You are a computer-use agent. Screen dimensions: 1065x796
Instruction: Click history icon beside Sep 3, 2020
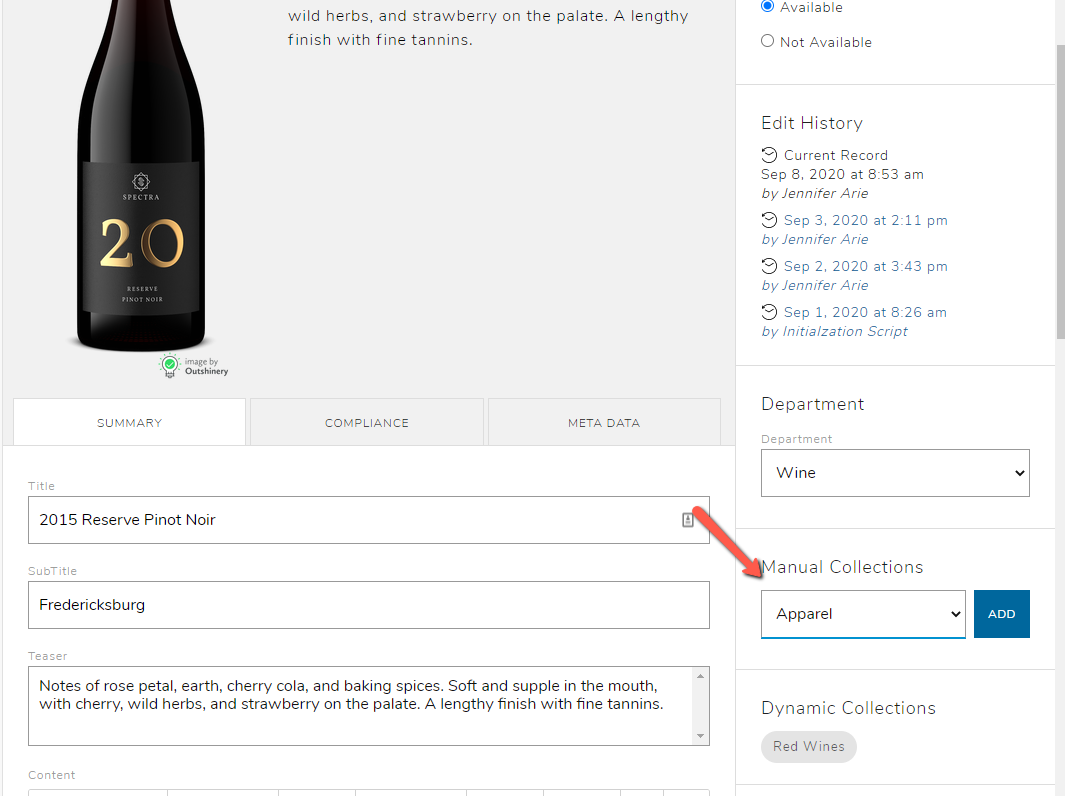pos(769,220)
